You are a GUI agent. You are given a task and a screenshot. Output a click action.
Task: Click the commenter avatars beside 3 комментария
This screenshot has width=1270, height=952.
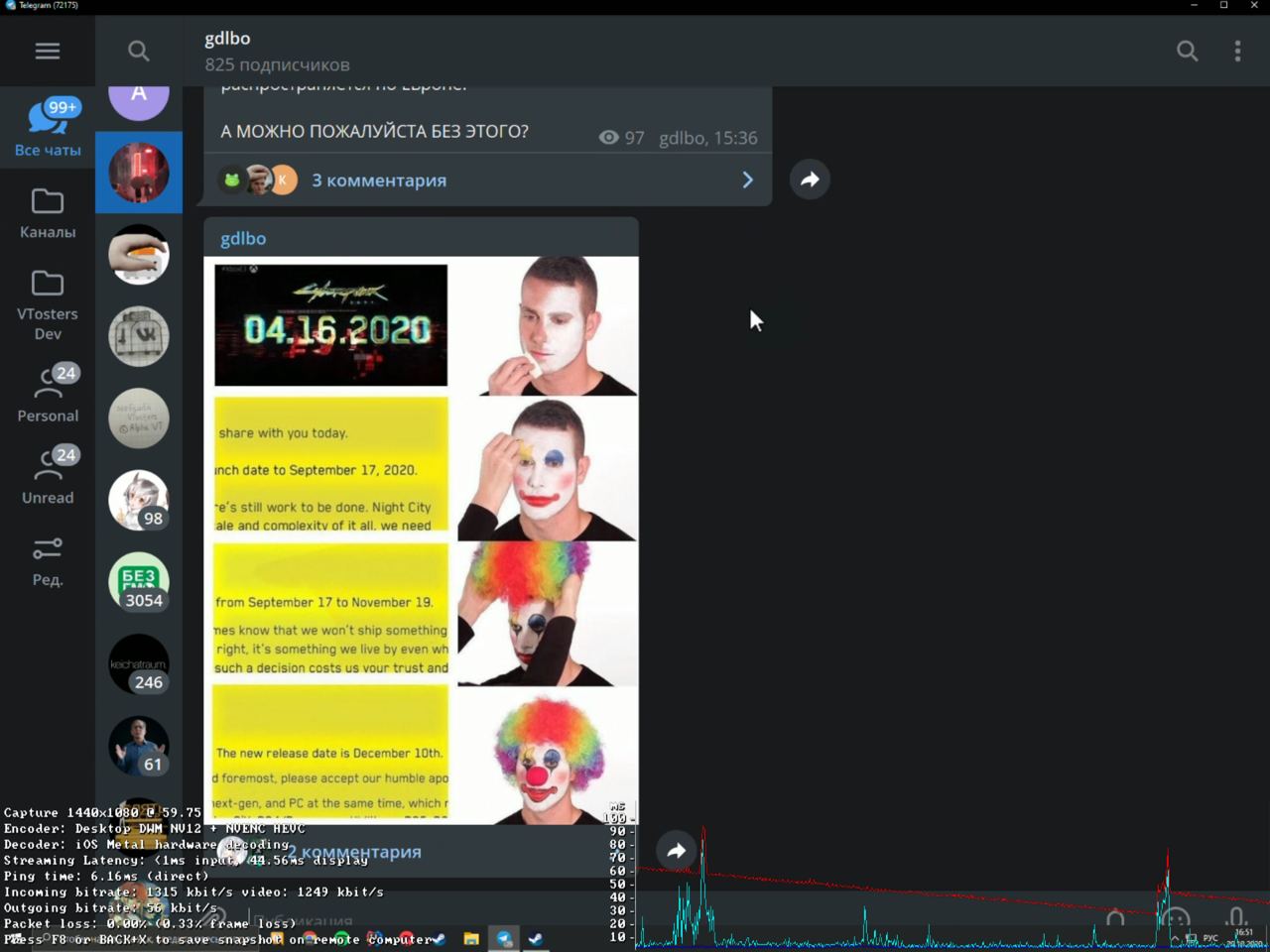tap(257, 179)
